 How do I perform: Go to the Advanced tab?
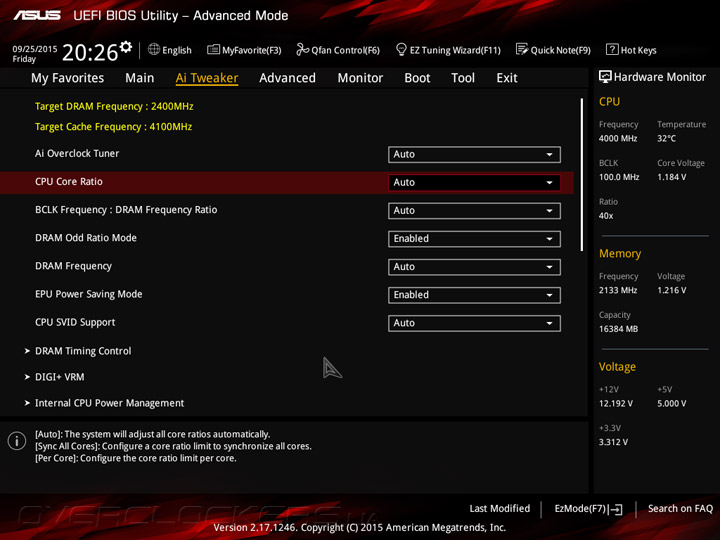click(x=287, y=78)
